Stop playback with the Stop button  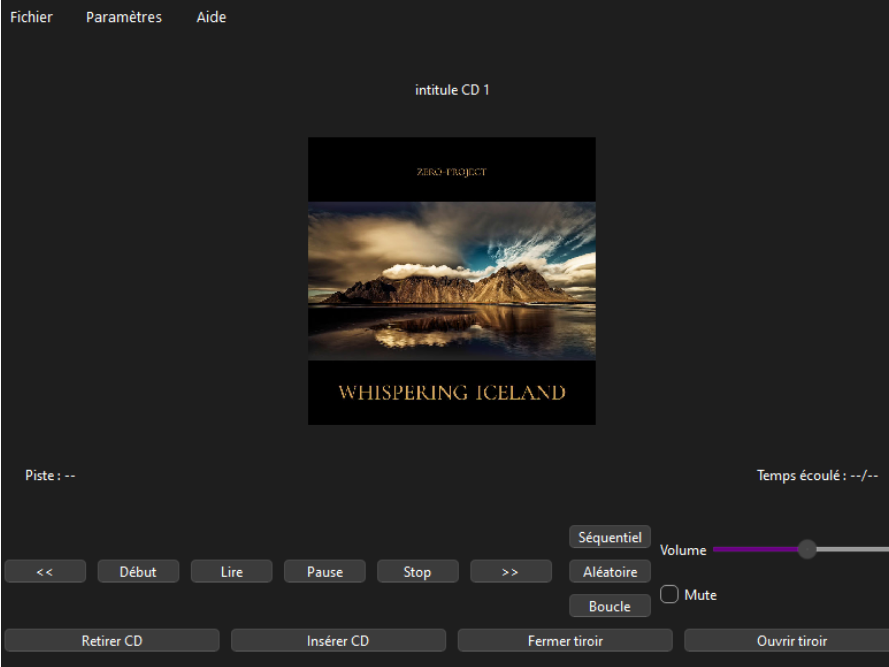point(417,572)
